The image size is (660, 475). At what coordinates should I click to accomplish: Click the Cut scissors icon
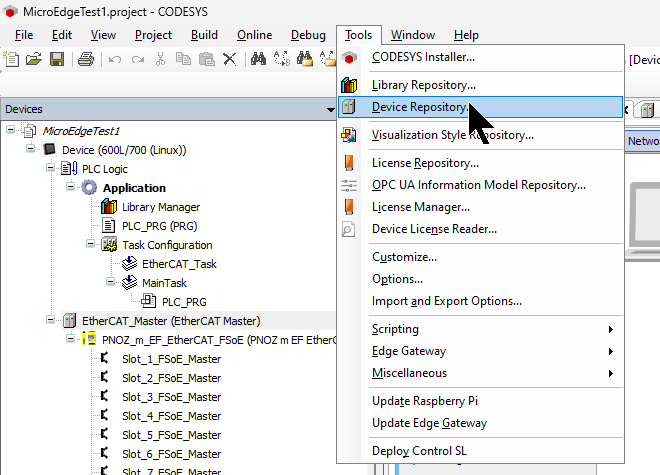(160, 59)
